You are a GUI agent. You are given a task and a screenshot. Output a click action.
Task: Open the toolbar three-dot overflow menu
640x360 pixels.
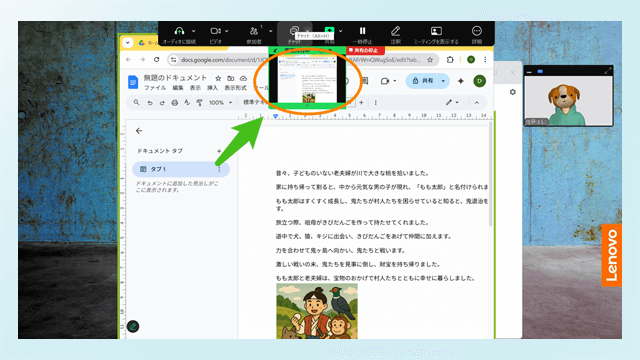tap(376, 102)
